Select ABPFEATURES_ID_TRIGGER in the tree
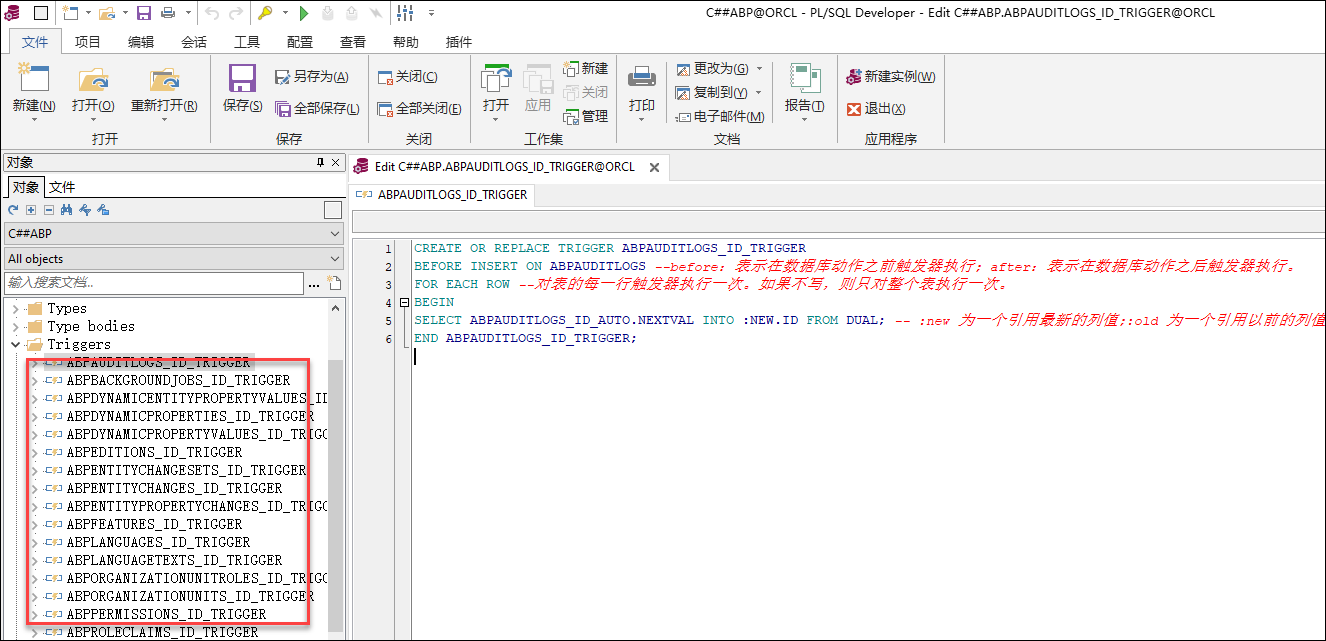Viewport: 1326px width, 641px height. [x=154, y=524]
